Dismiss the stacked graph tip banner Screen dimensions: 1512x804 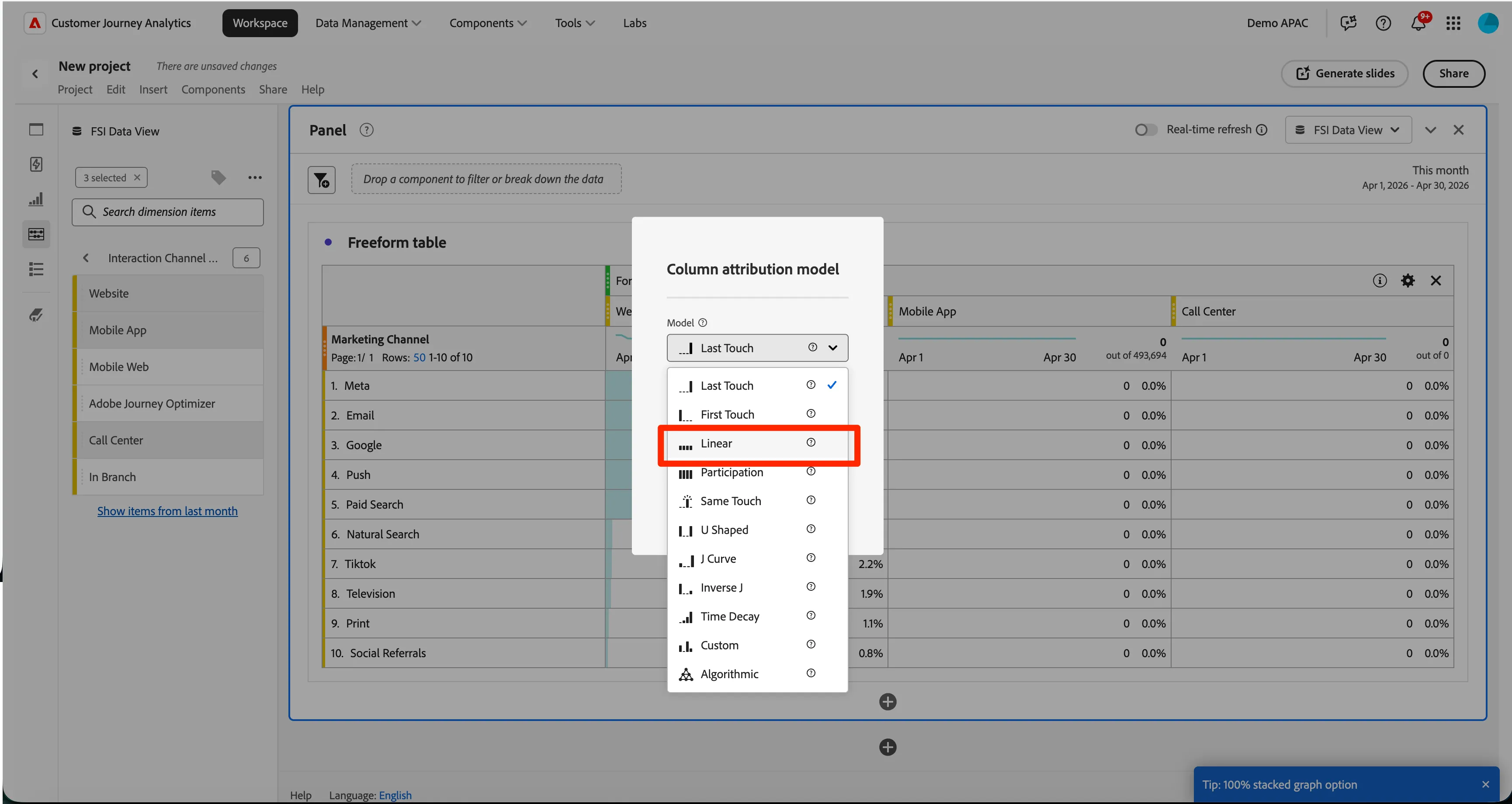[1485, 784]
